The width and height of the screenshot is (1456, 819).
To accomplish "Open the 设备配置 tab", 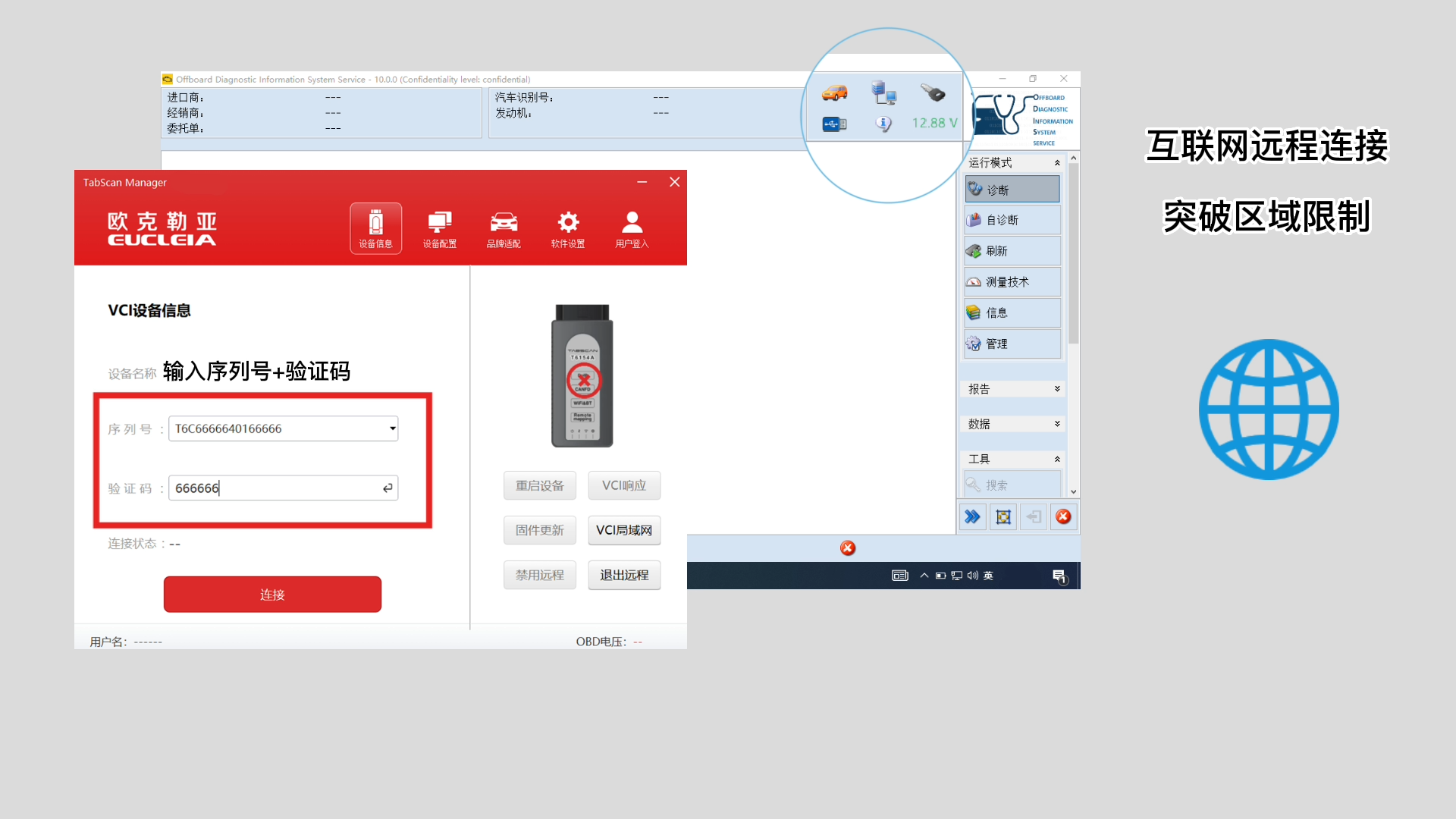I will pos(440,228).
